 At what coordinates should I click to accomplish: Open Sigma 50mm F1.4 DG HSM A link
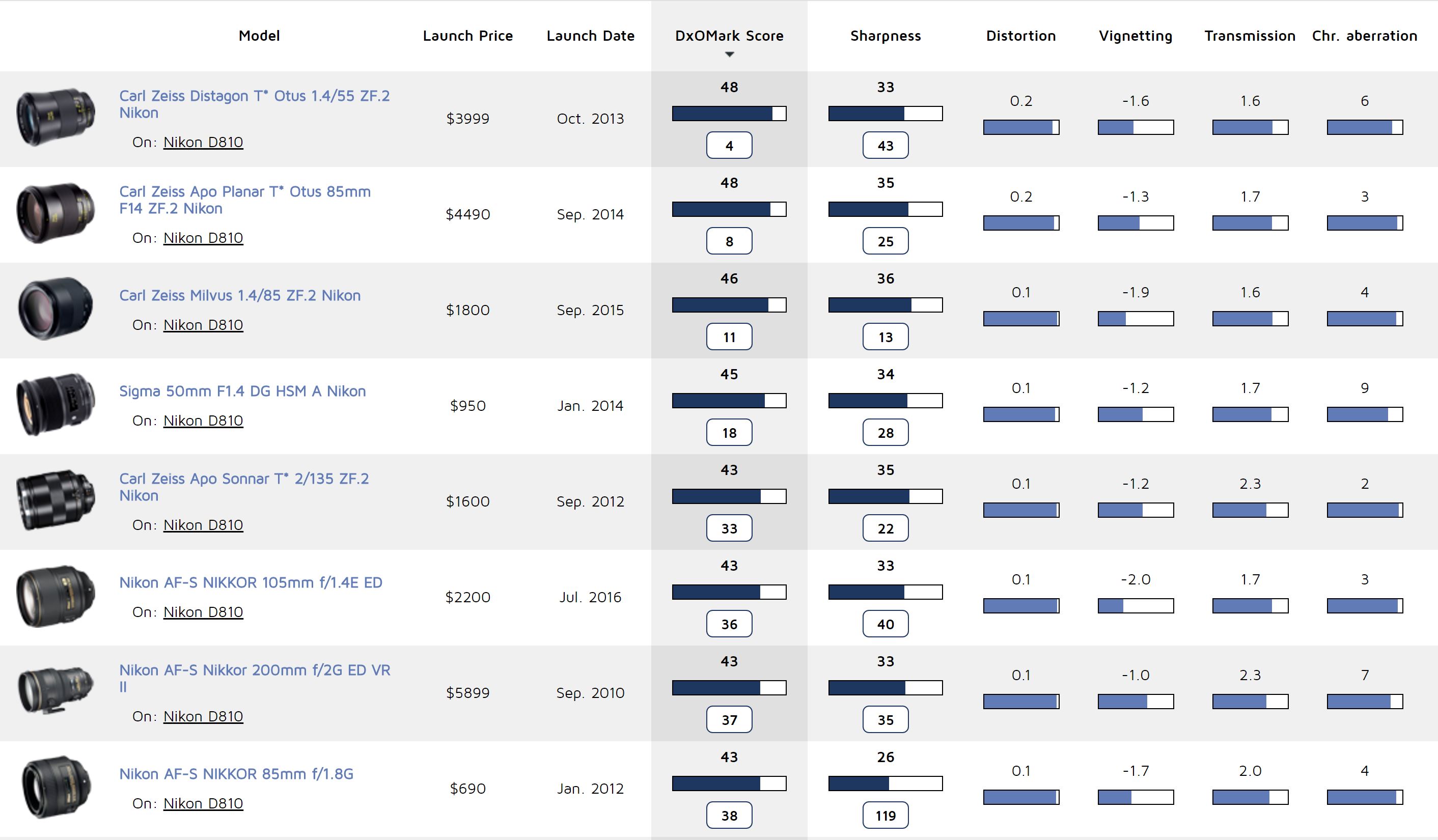[x=242, y=391]
